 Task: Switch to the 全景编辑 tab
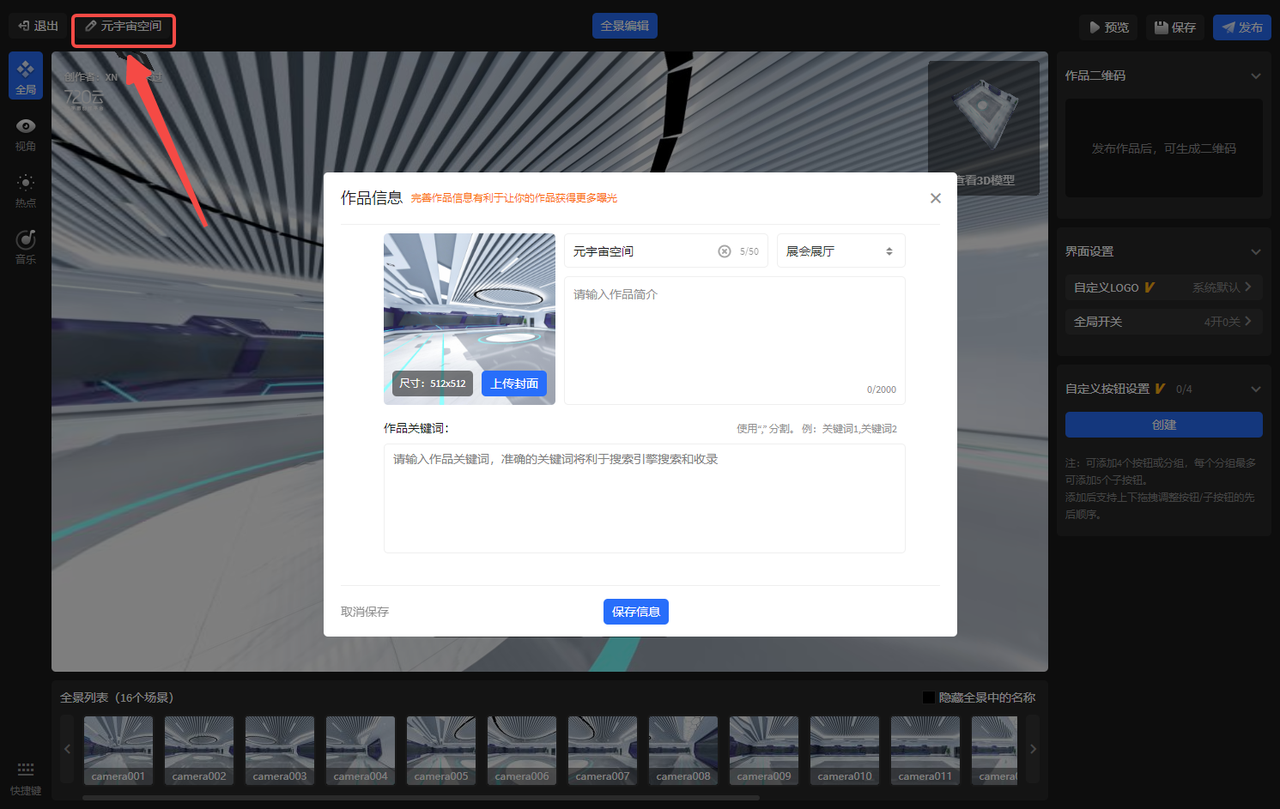(x=624, y=26)
